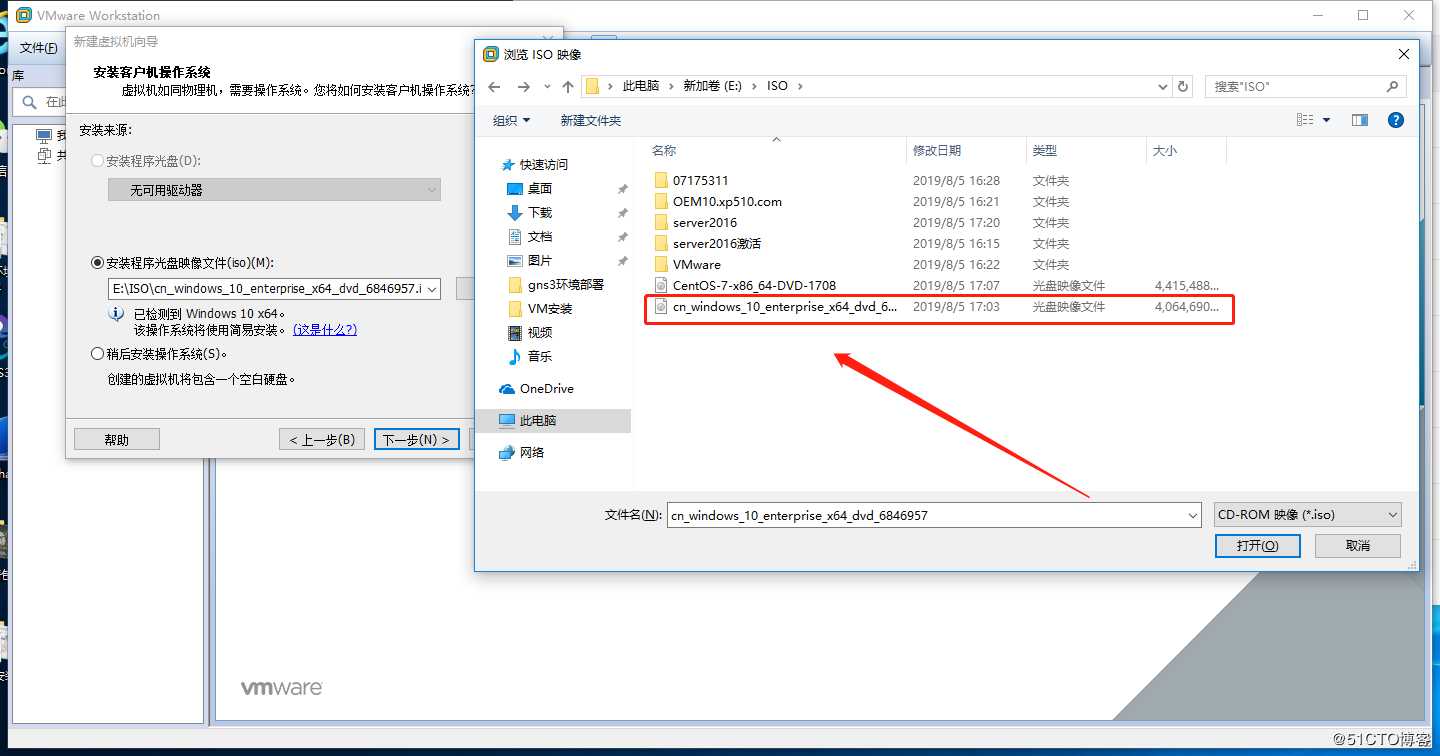Click the search magnifier icon
1440x756 pixels.
tap(1393, 87)
